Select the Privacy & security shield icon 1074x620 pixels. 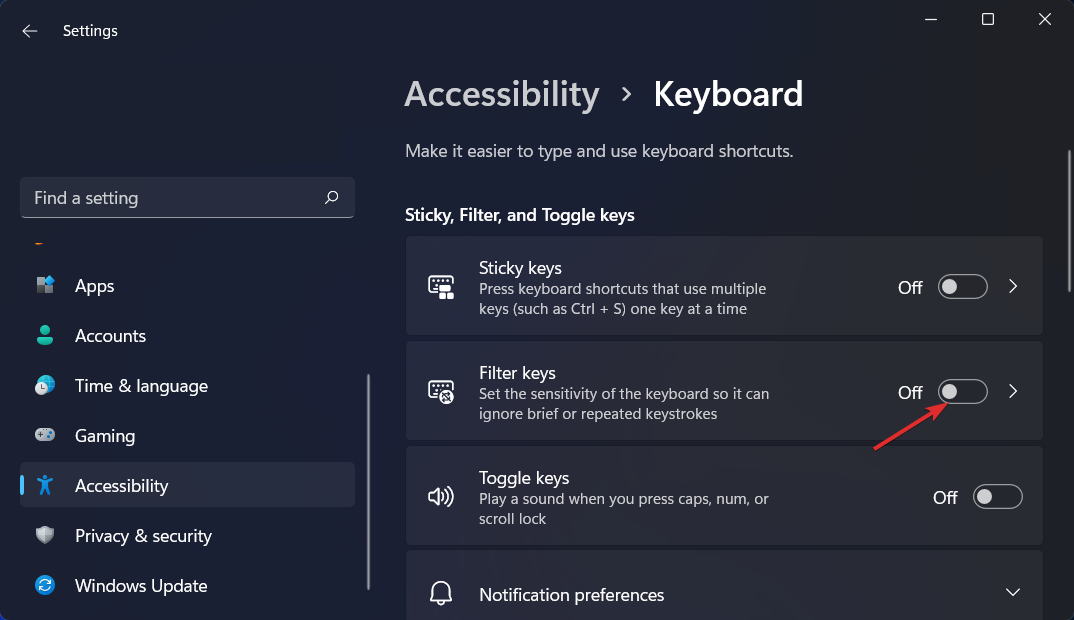pyautogui.click(x=45, y=536)
